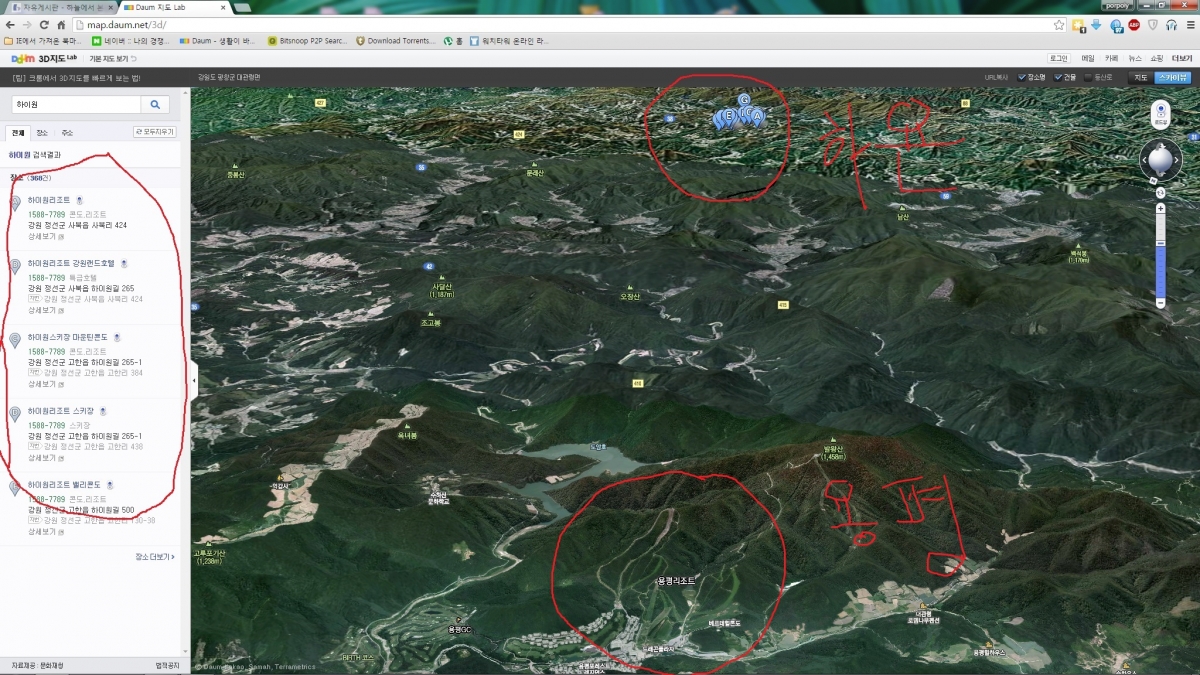Screen dimensions: 1200x675
Task: Click the 쇼핑 link
Action: tap(1158, 59)
